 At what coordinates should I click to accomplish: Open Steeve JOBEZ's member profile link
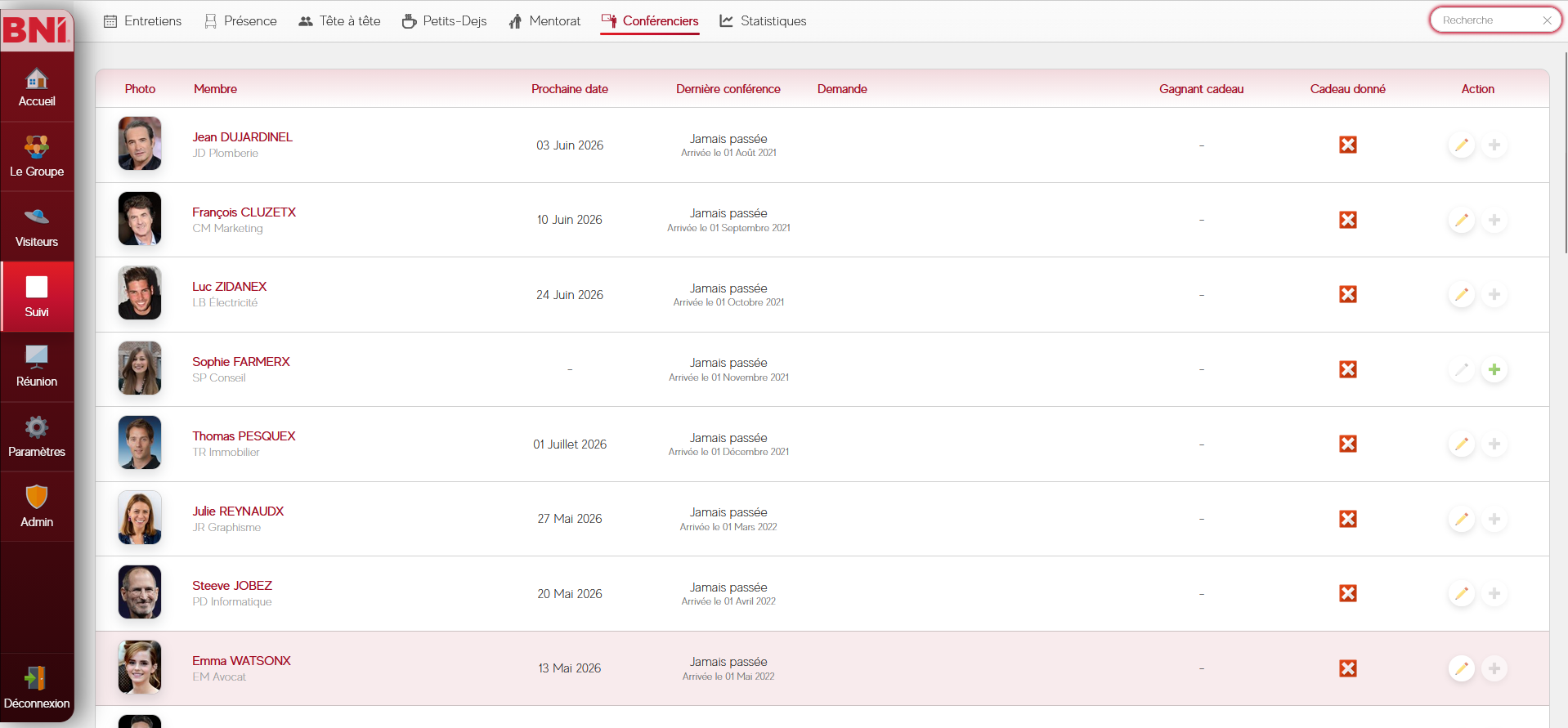pos(232,586)
